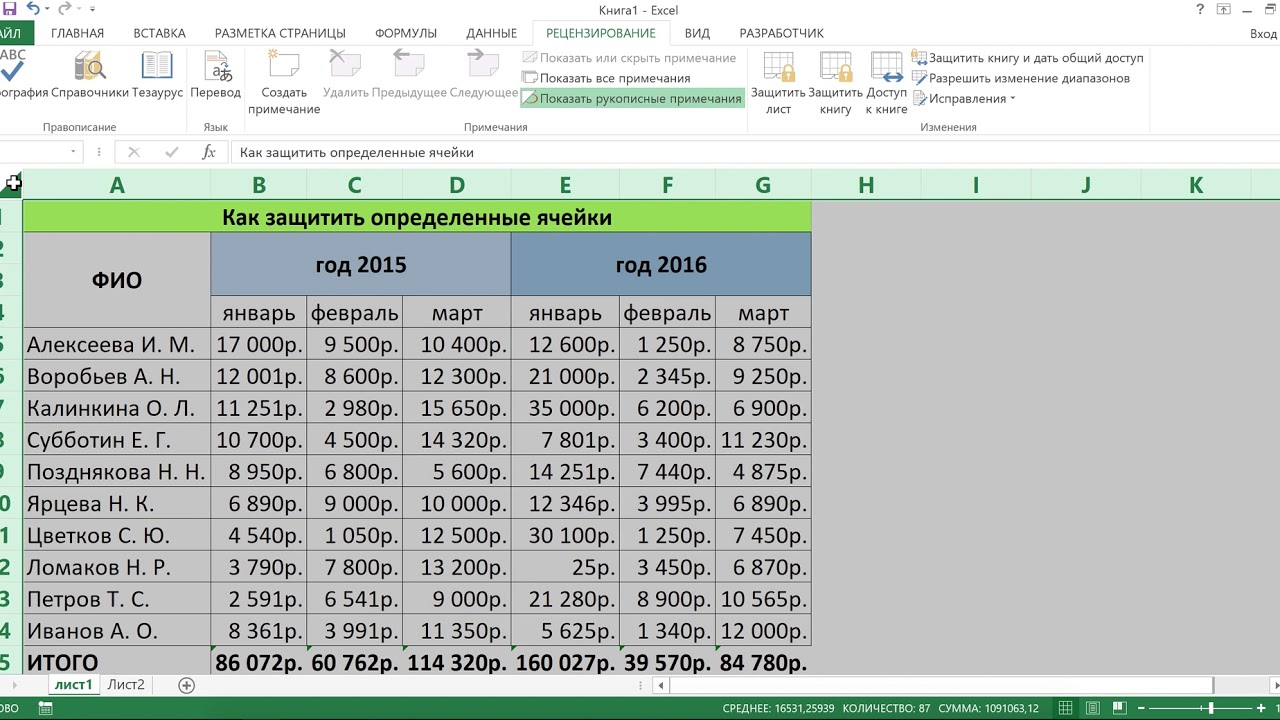Screen dimensions: 1280x720
Task: Select the ИТОГО total cell 114 320р.
Action: pyautogui.click(x=457, y=662)
